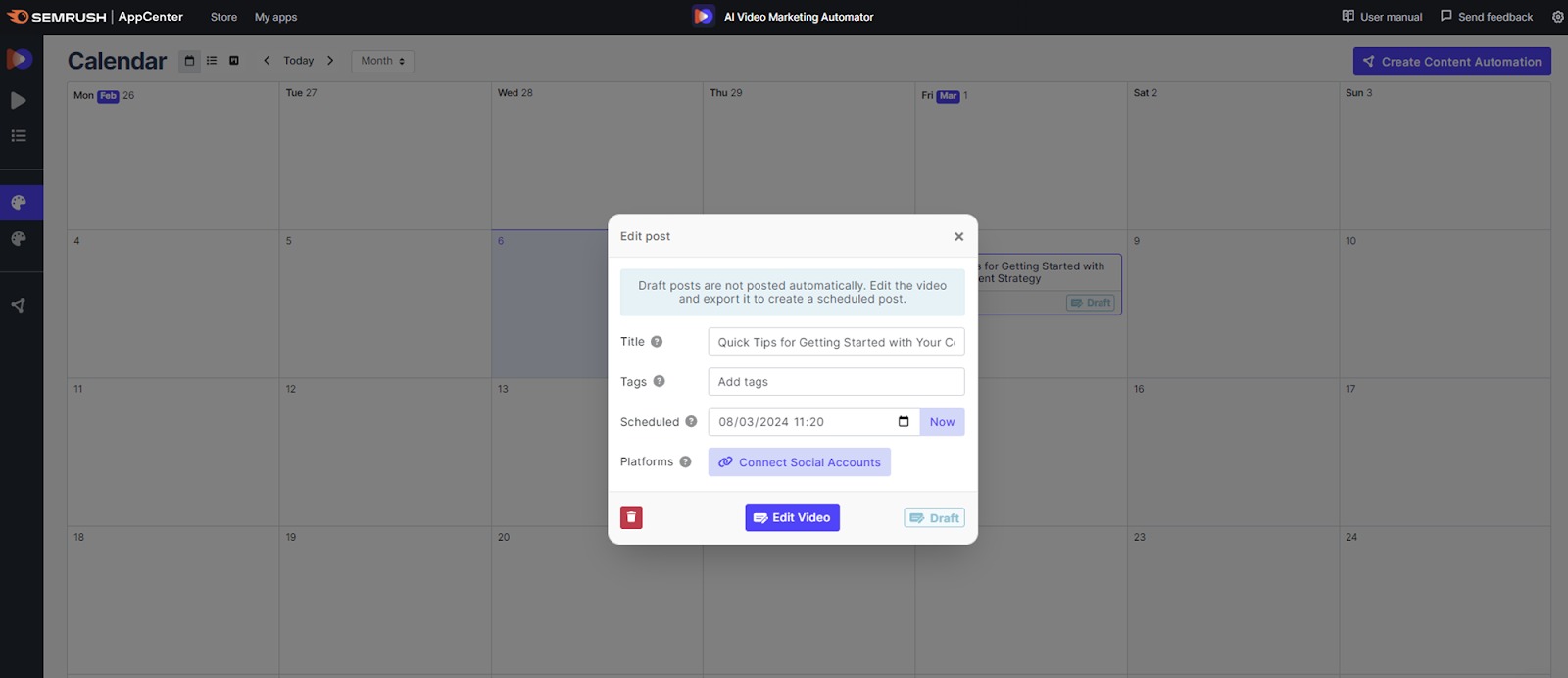
Task: Go to previous month with left chevron
Action: (267, 61)
